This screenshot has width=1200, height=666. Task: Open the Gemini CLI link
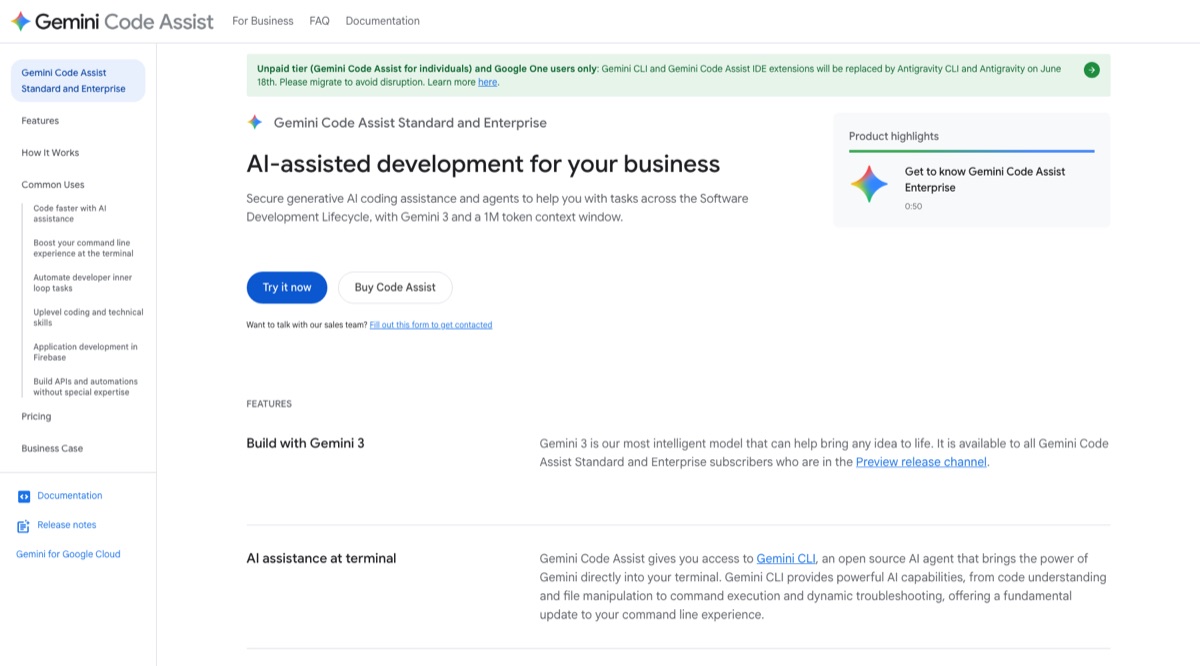point(786,558)
